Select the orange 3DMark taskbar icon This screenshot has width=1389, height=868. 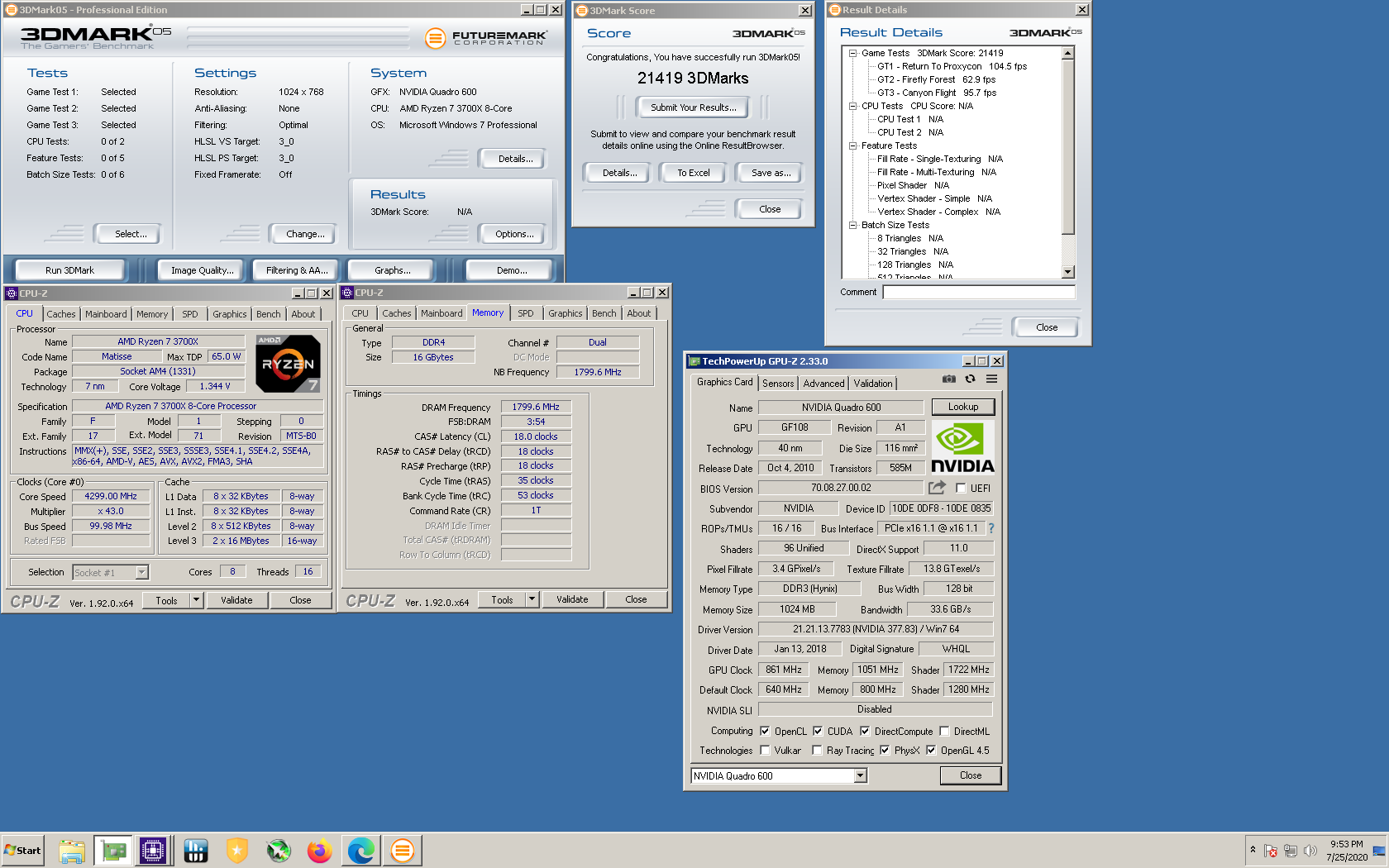(x=403, y=850)
